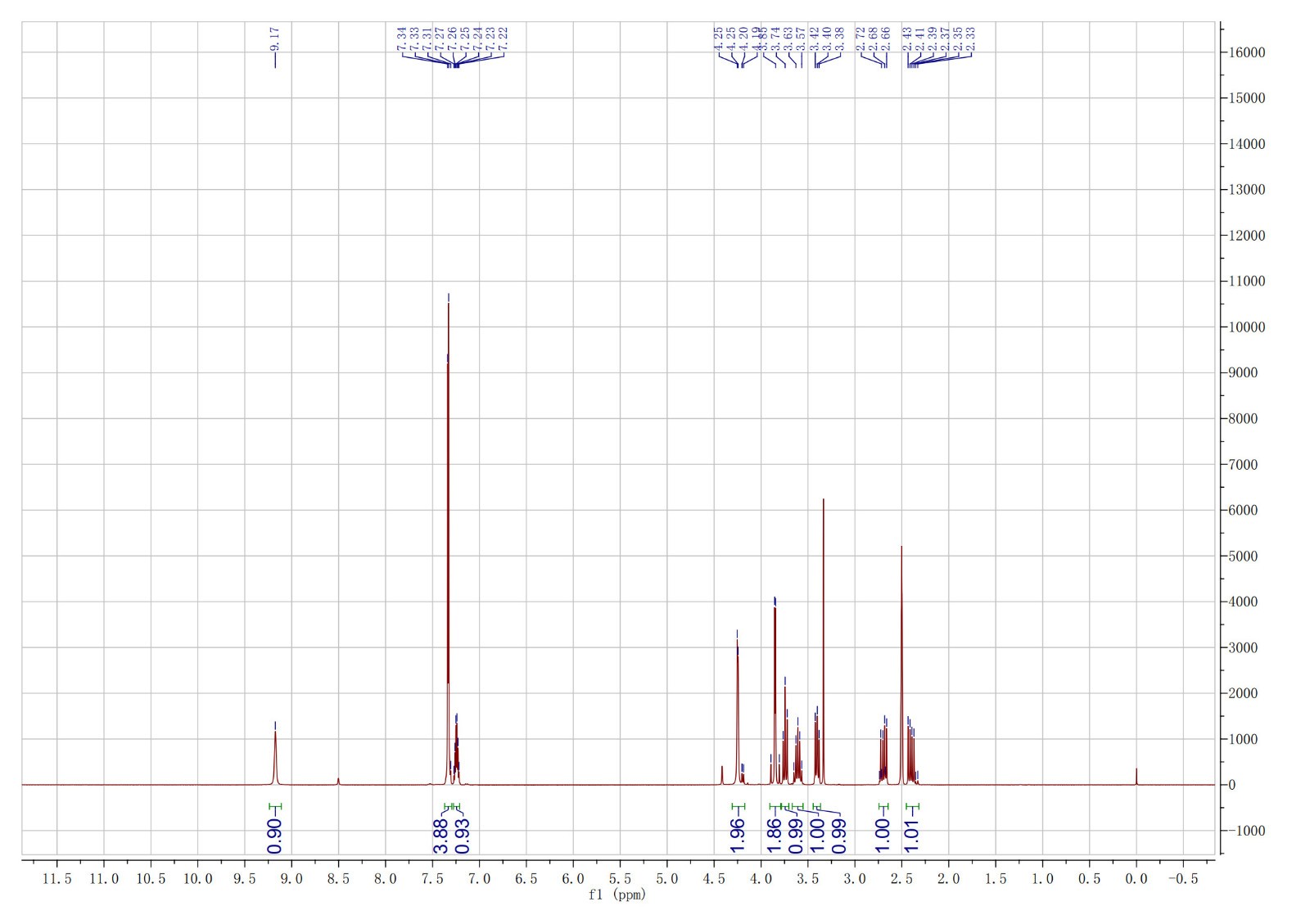Screen dimensions: 1310x924
Task: Select the 7.34 peak label
Action: pos(401,38)
